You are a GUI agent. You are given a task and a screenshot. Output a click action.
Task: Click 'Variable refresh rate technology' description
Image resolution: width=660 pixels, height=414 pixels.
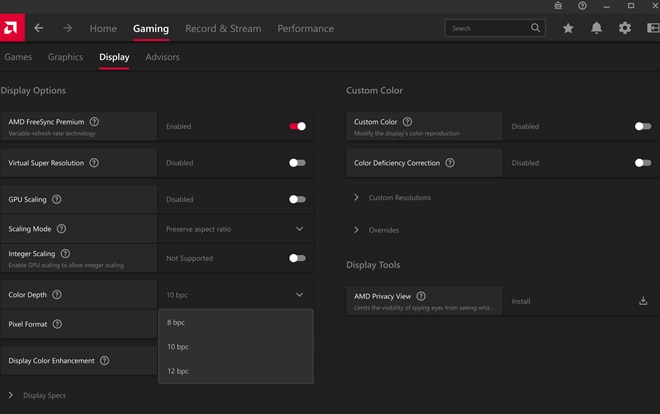(52, 133)
